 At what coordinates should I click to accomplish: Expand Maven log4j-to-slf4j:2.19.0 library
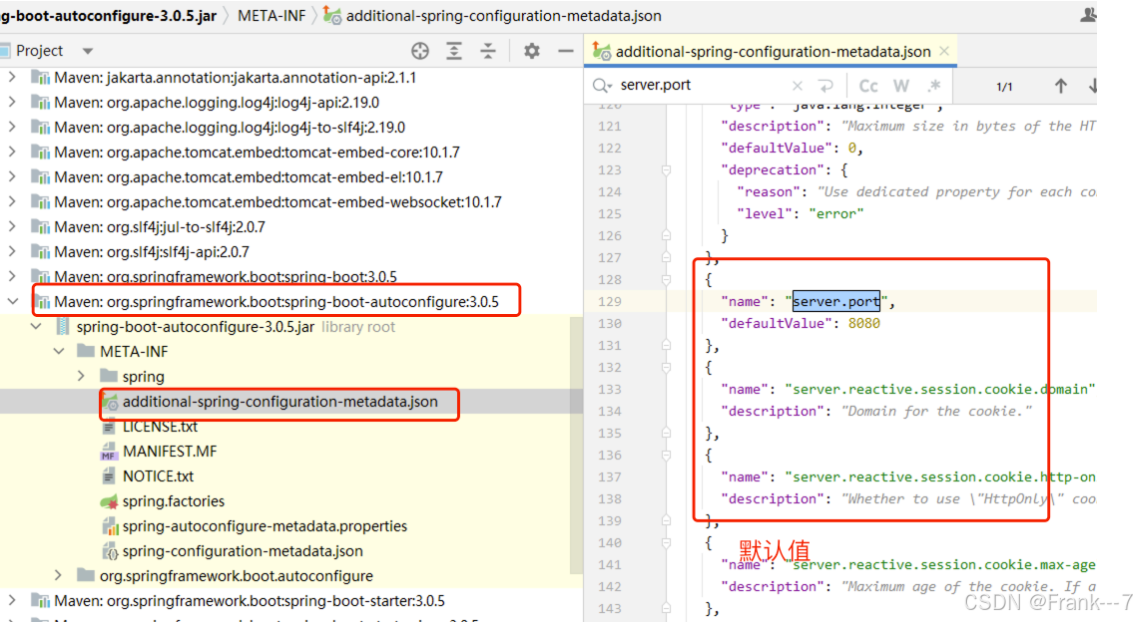pyautogui.click(x=12, y=127)
